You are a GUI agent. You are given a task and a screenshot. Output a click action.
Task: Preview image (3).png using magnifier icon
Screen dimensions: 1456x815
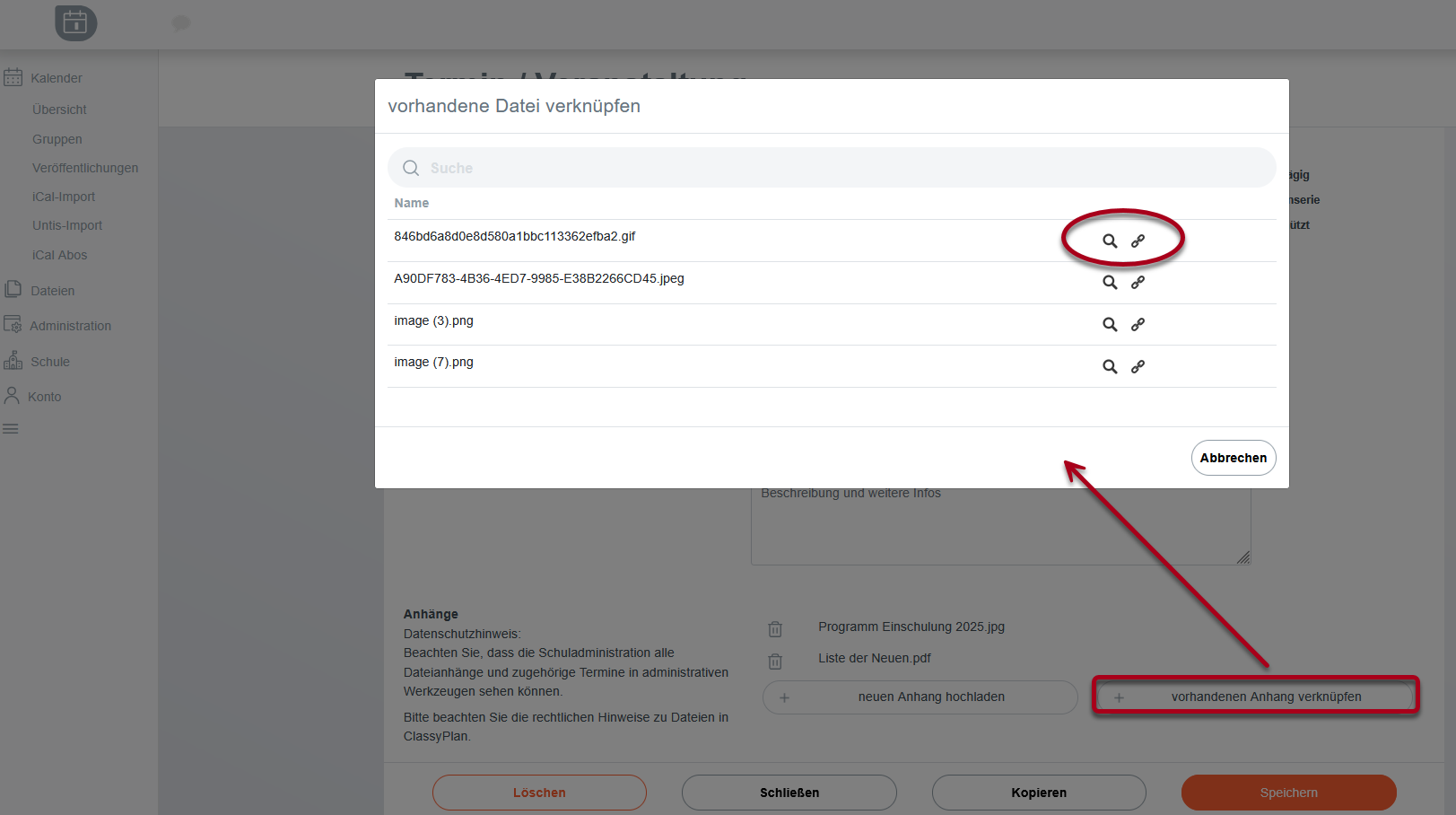[1110, 325]
